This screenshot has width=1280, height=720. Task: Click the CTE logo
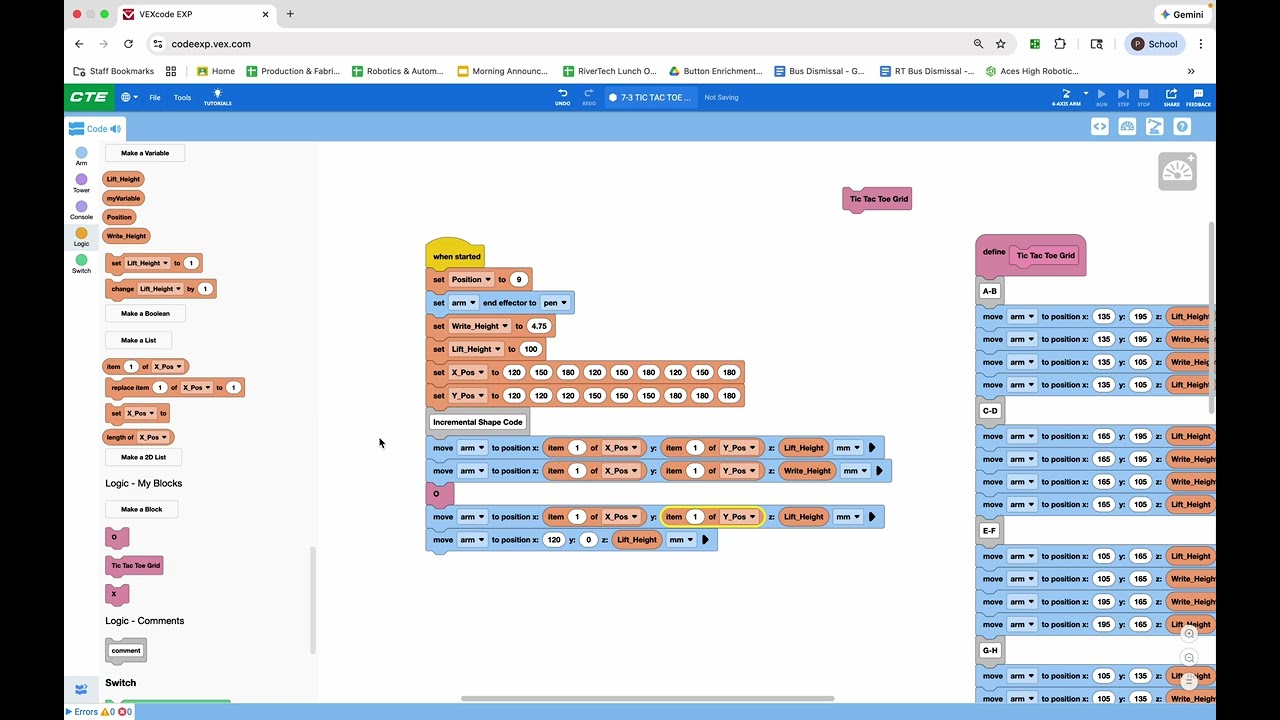click(x=89, y=97)
